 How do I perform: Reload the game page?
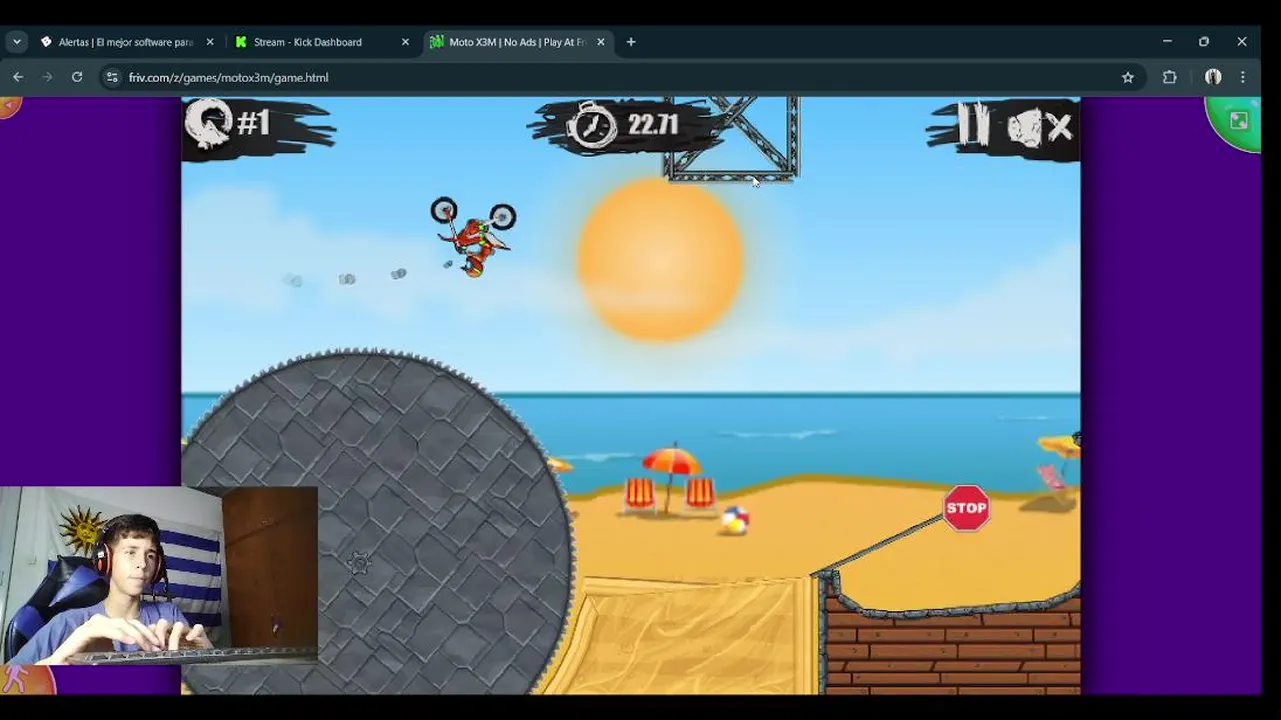coord(77,77)
